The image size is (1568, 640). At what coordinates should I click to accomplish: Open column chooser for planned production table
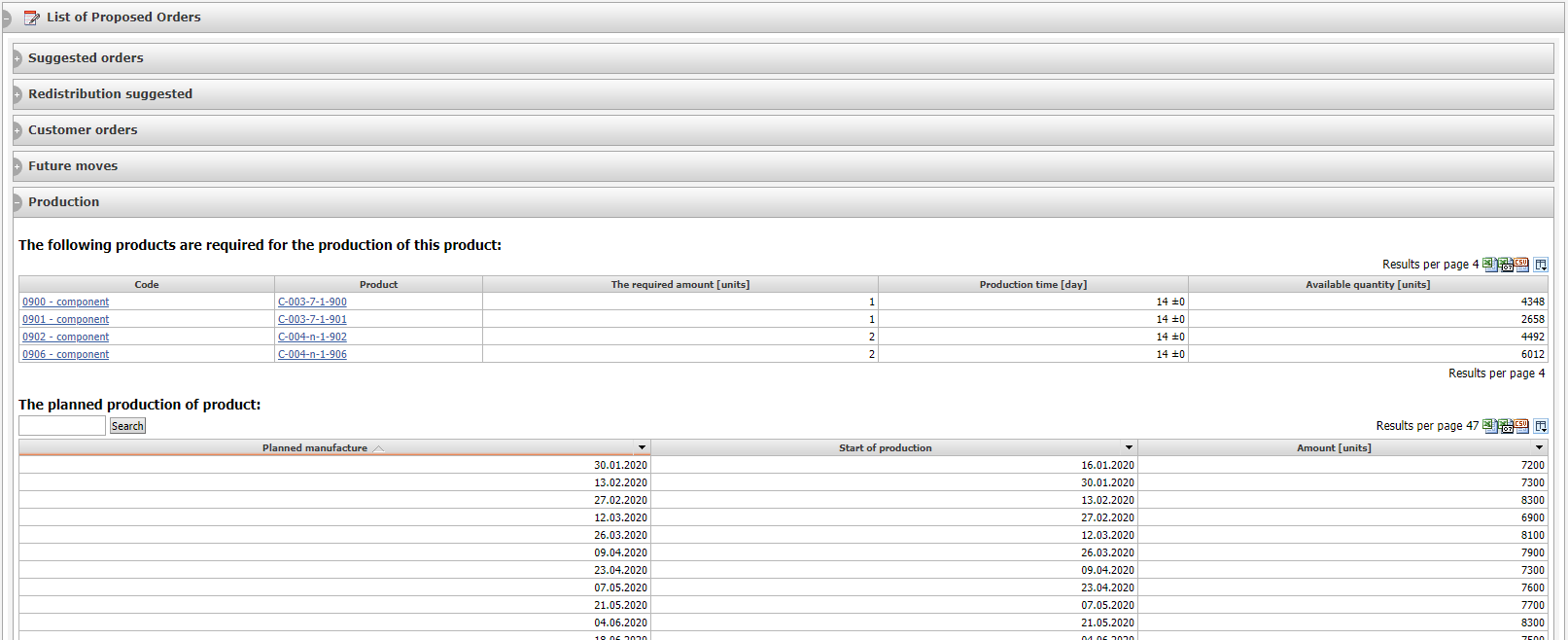pyautogui.click(x=1541, y=426)
